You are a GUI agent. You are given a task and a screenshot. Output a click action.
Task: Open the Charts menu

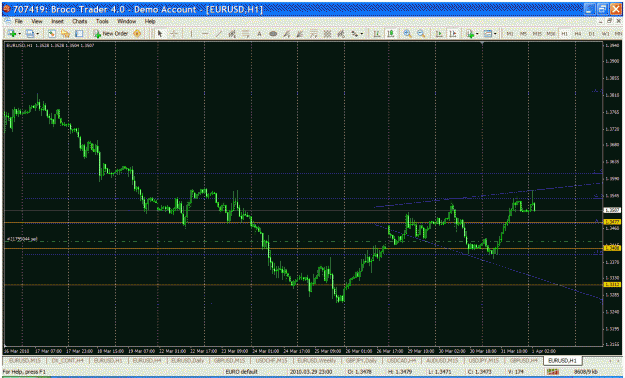tap(80, 21)
